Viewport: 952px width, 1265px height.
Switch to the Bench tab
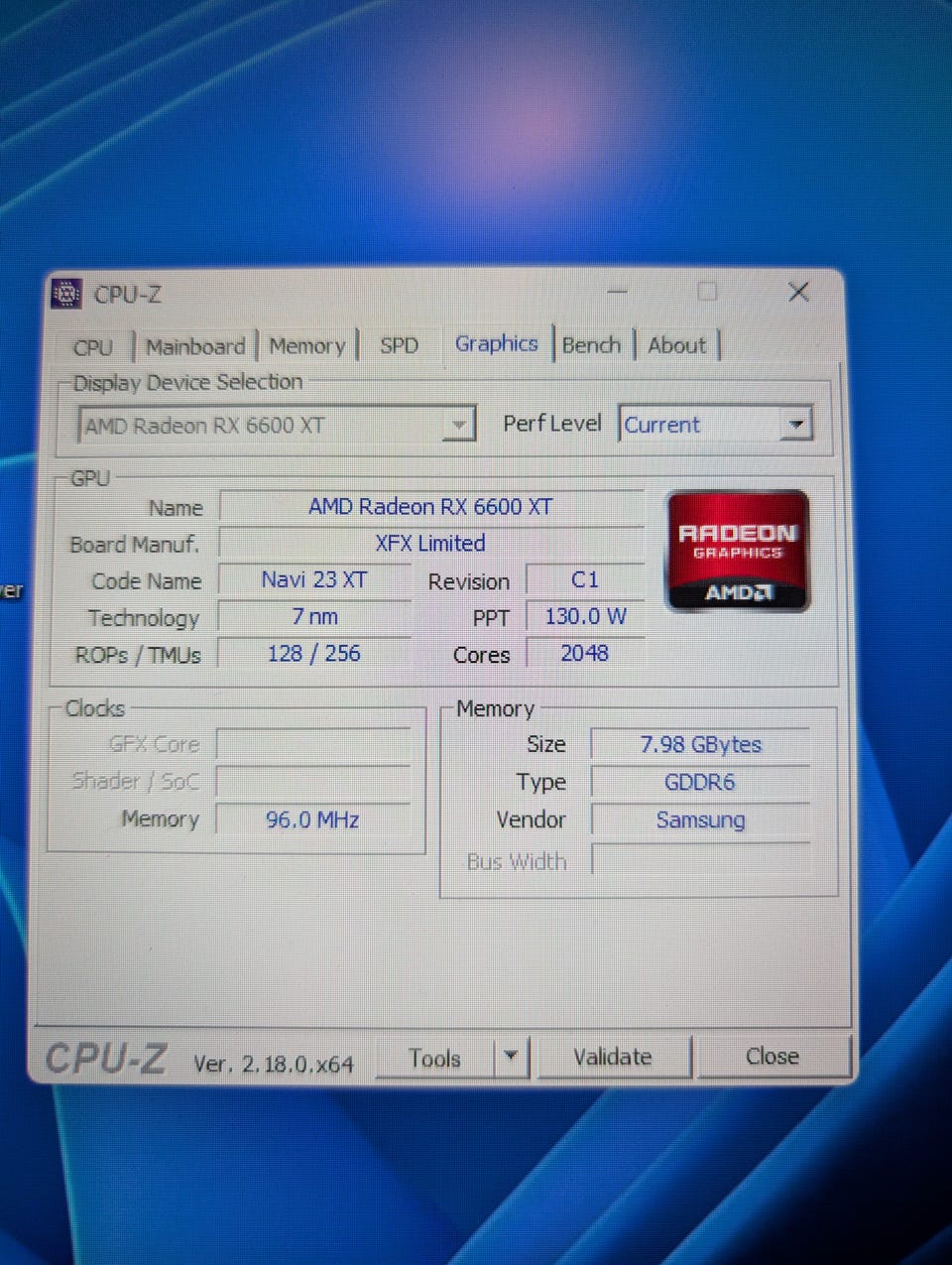click(x=592, y=345)
